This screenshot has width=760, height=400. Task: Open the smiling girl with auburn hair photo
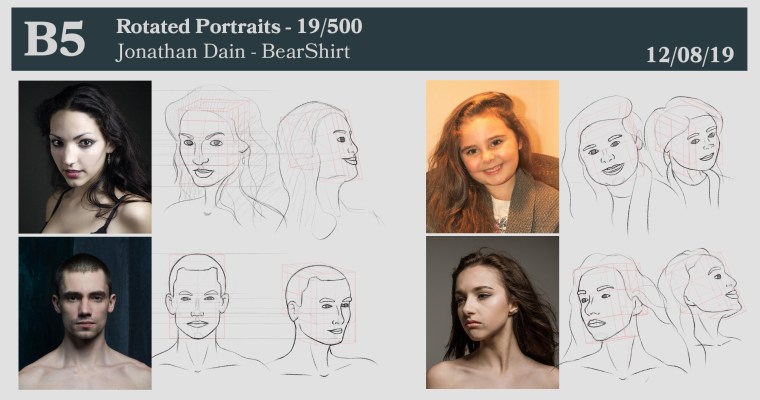pos(492,157)
